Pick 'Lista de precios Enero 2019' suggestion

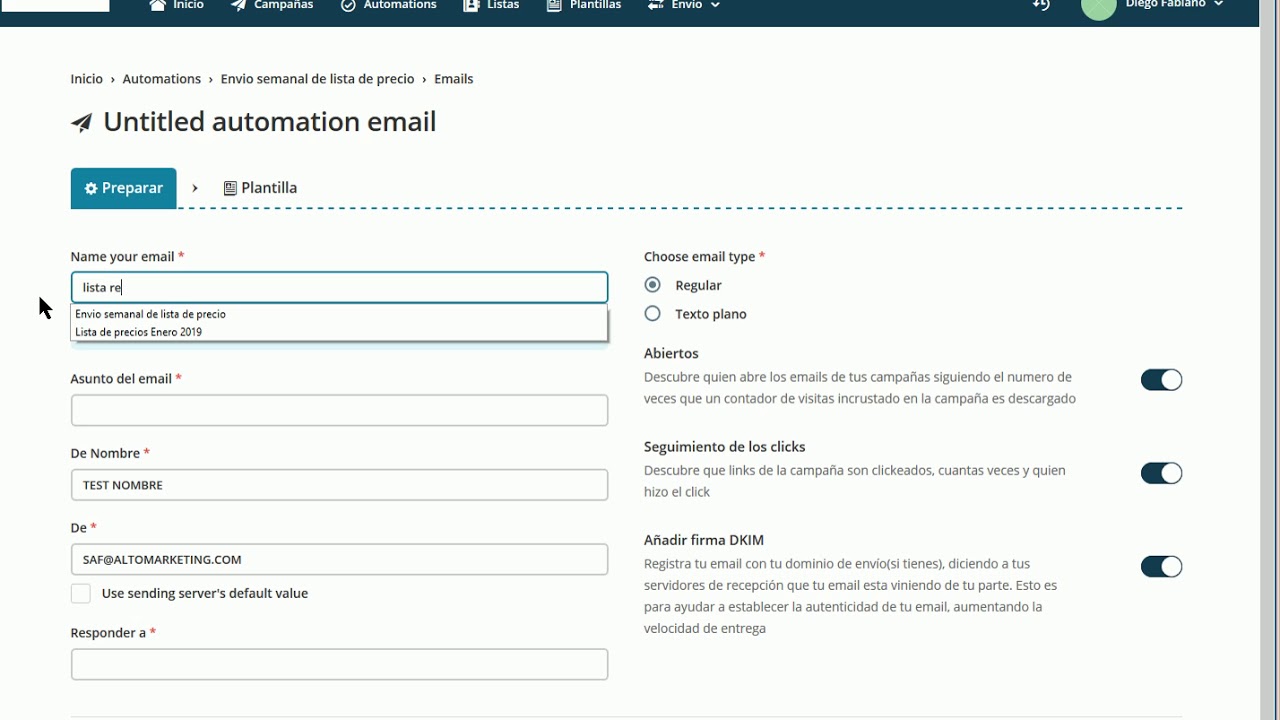[139, 332]
